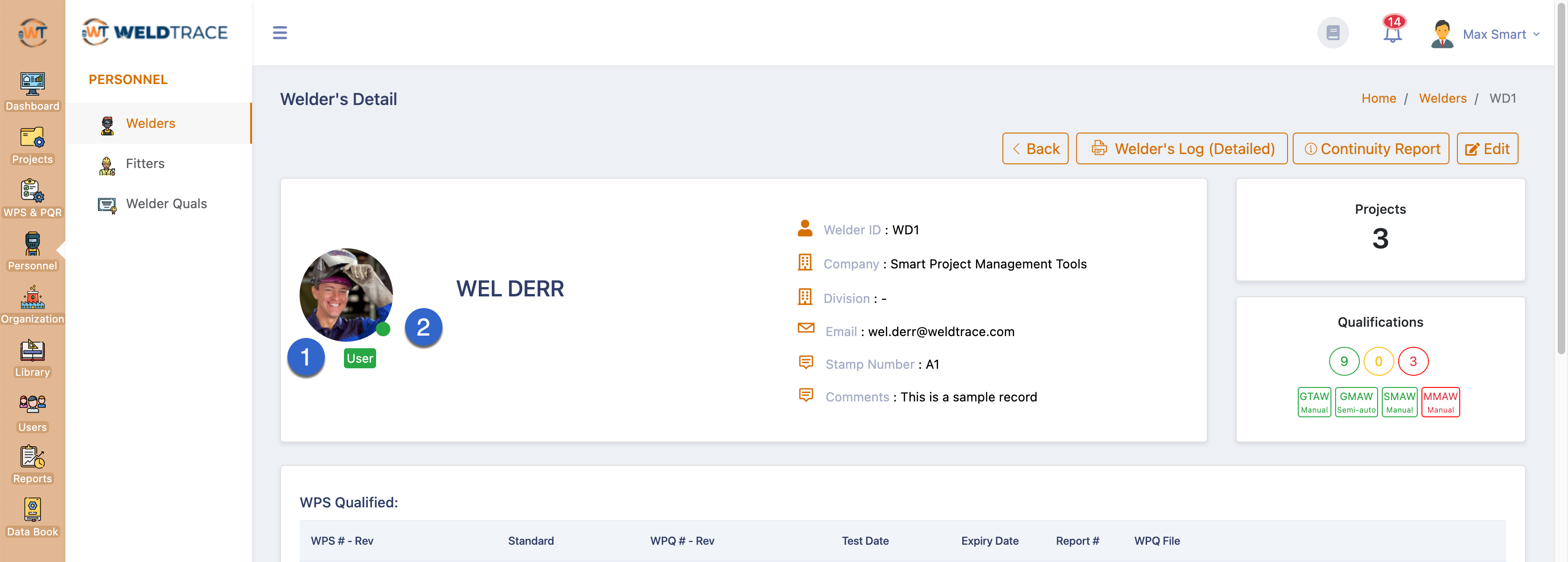This screenshot has width=1568, height=562.
Task: Click the email wel.derr@weldtrace.com
Action: click(x=941, y=332)
